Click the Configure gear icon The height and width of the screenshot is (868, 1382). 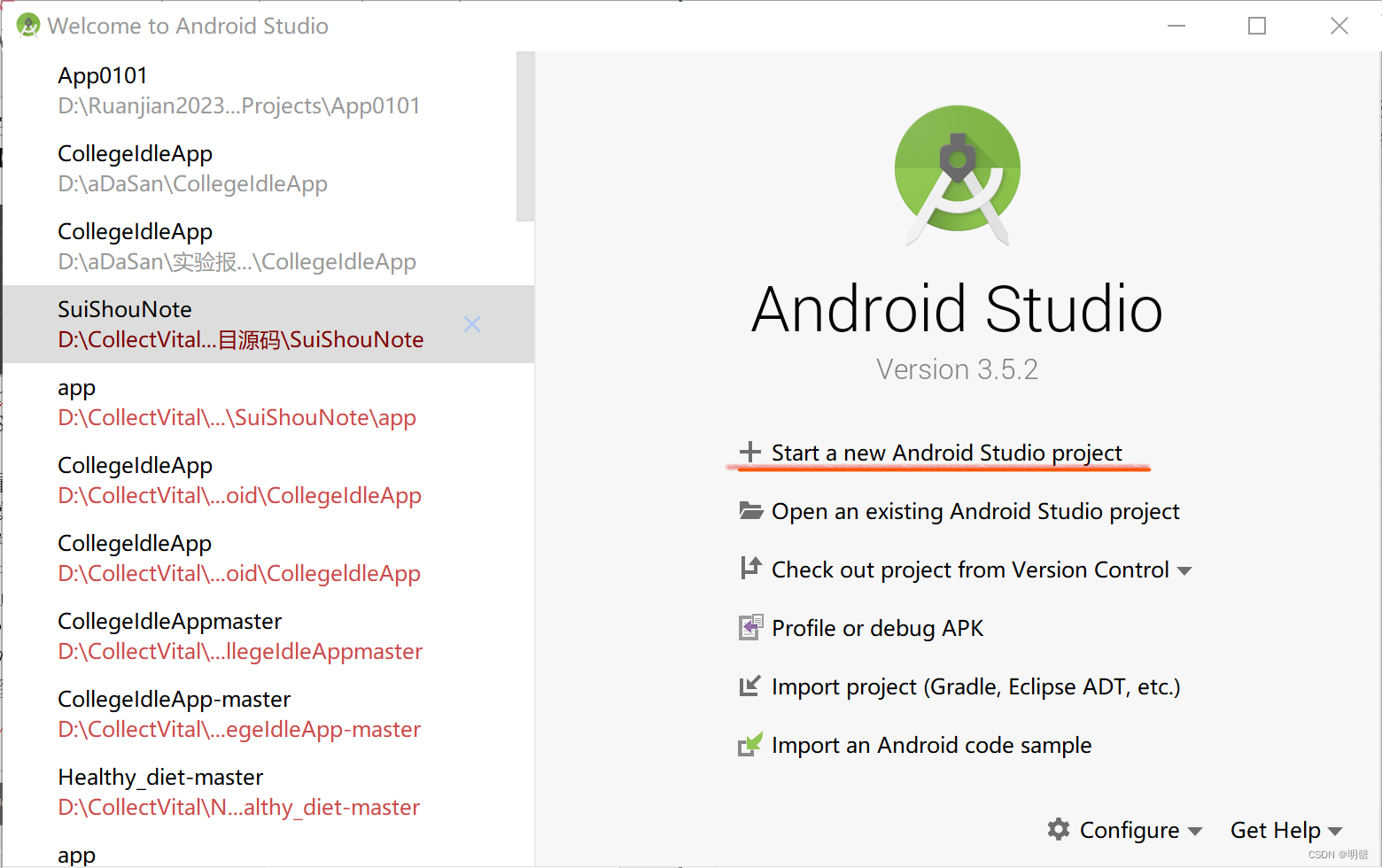click(1060, 829)
